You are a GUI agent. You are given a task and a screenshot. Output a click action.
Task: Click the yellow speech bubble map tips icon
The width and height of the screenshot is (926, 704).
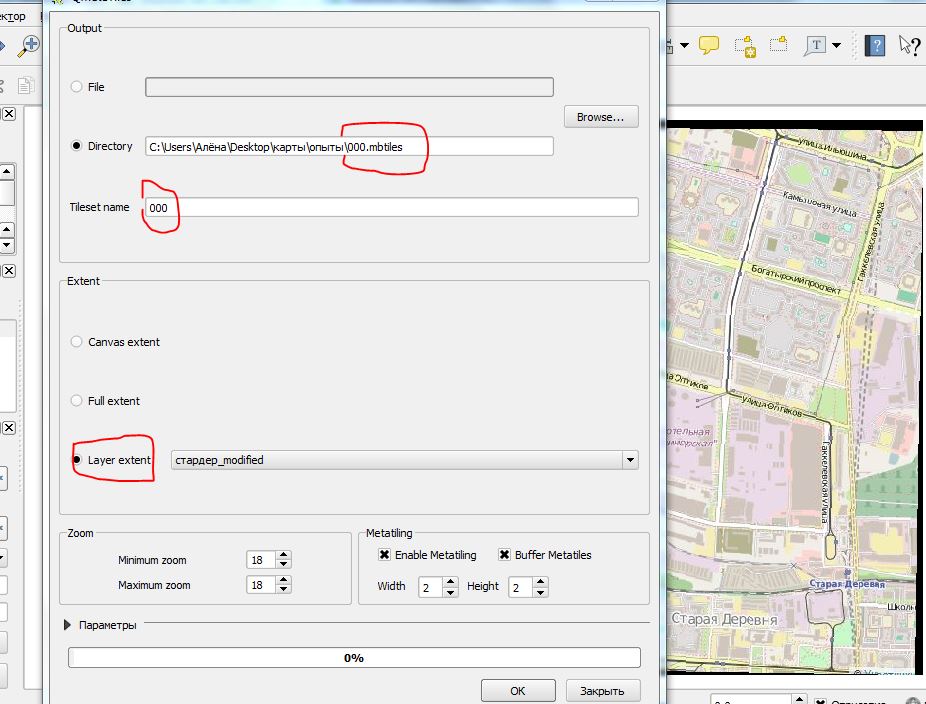[709, 45]
